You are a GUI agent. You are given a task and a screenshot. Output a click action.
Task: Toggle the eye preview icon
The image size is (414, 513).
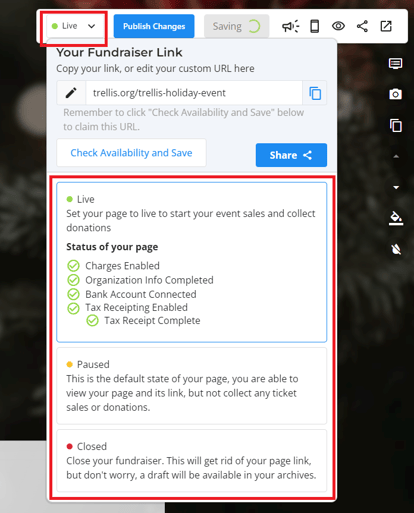[x=338, y=26]
